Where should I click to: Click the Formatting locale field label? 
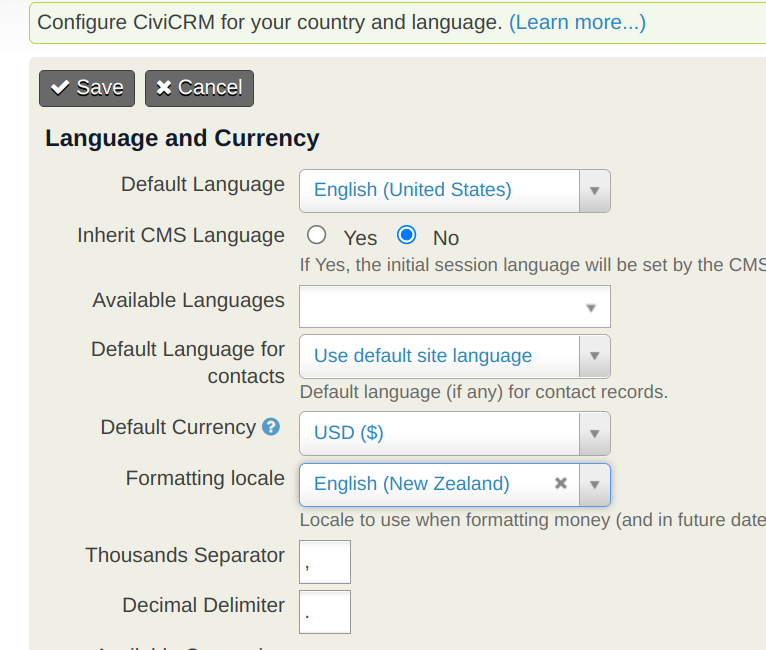[205, 478]
